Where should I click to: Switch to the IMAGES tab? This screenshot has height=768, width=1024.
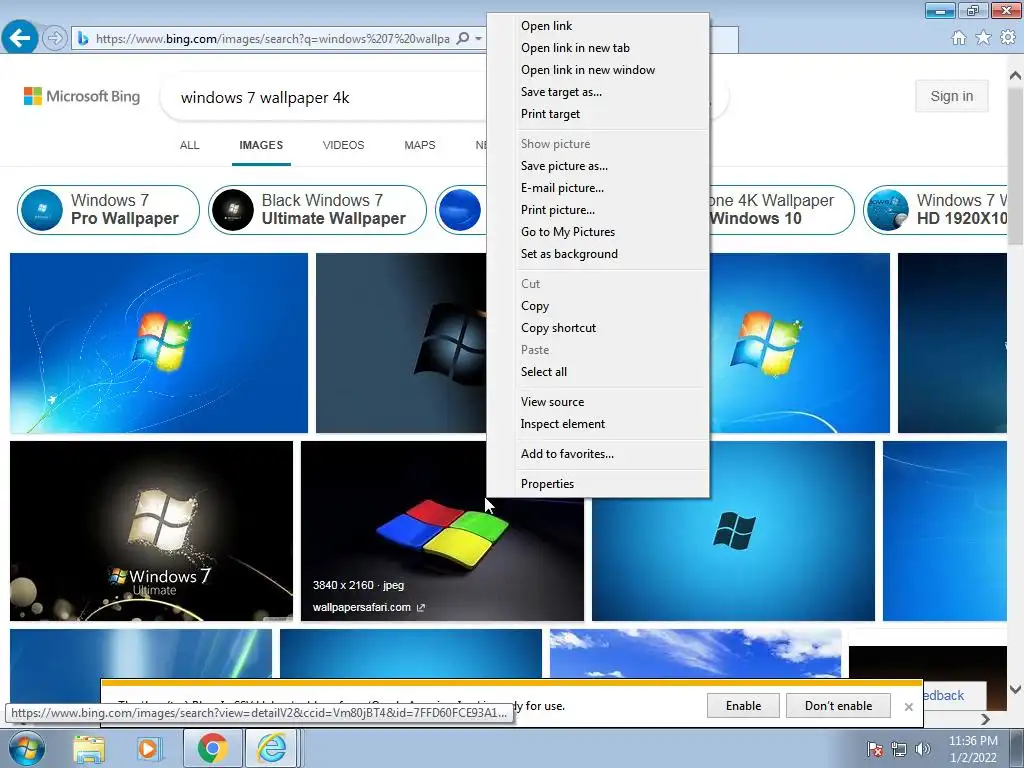tap(261, 145)
